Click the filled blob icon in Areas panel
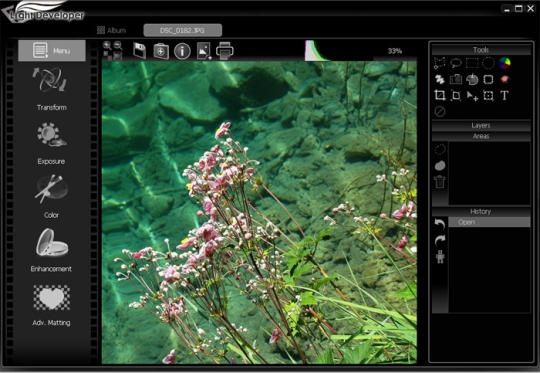This screenshot has height=373, width=540. (x=440, y=166)
